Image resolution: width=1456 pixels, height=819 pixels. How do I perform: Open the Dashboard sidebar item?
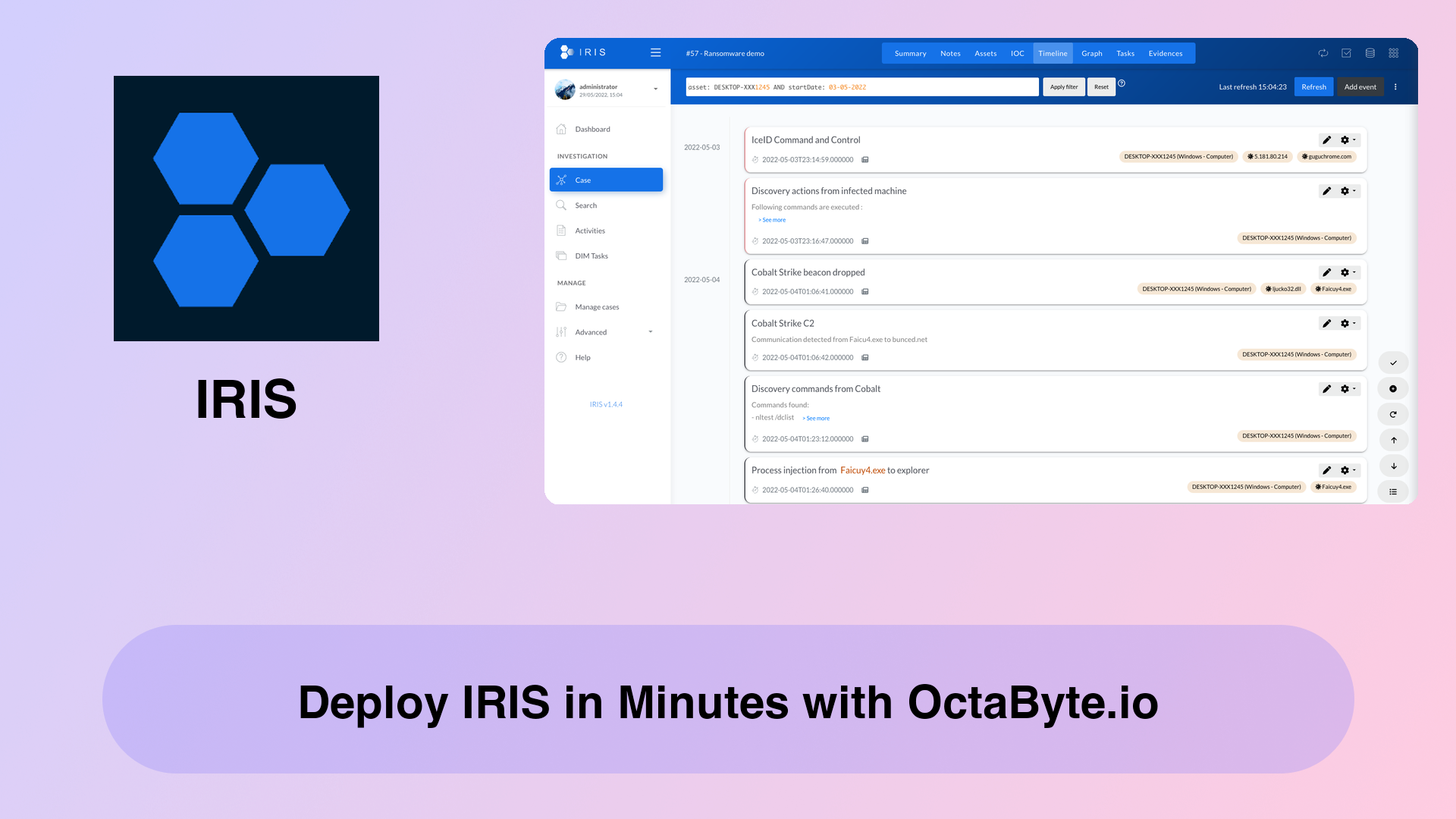(592, 129)
